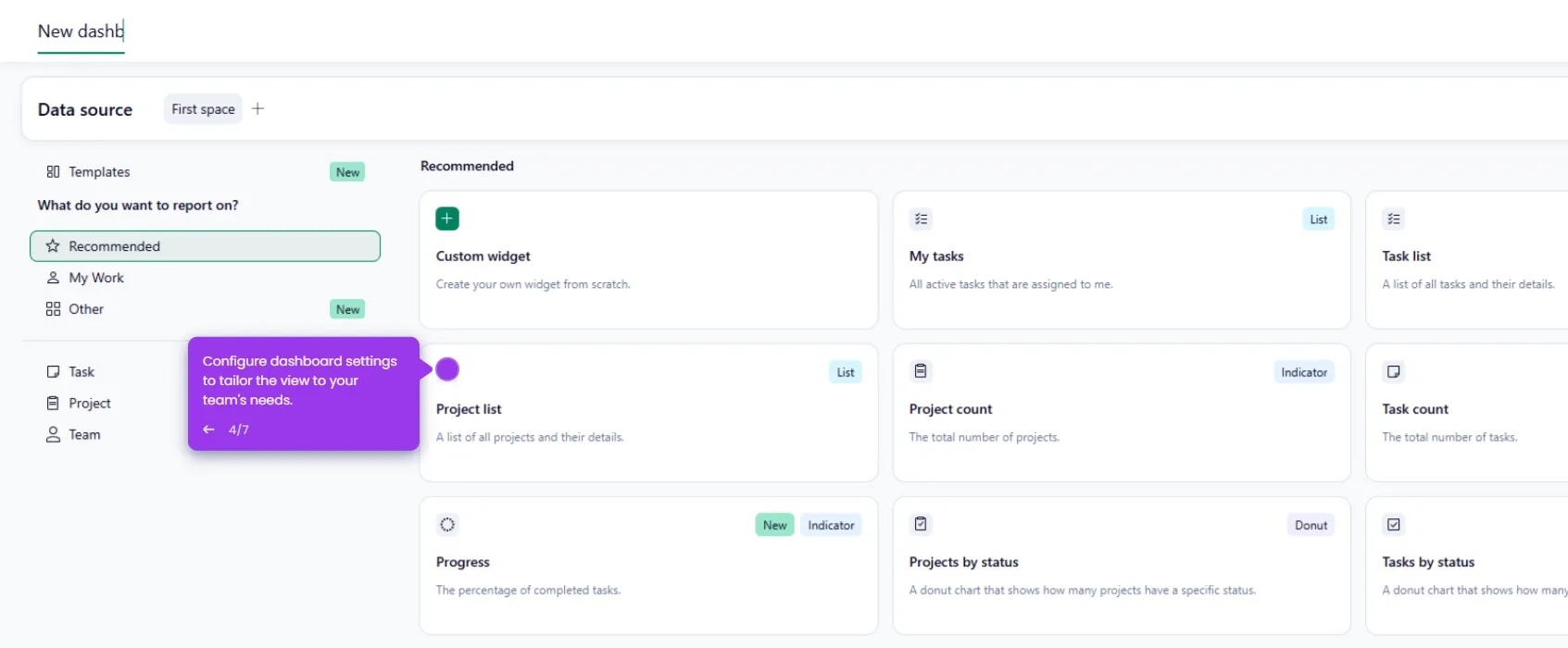Viewport: 1568px width, 648px height.
Task: Click the Tasks by status checkbox icon
Action: 1394,524
